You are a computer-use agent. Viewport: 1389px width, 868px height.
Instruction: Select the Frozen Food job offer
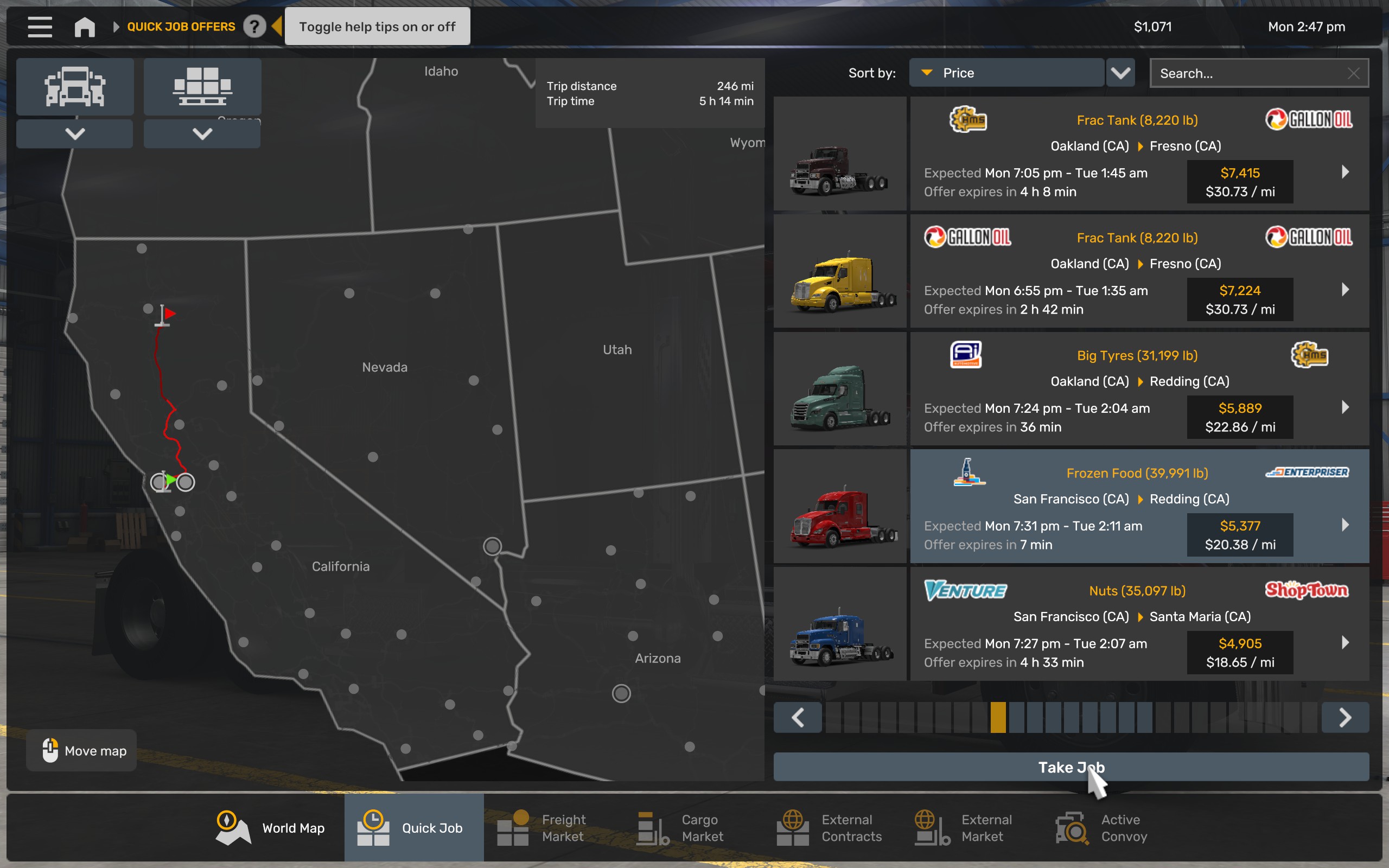coord(1139,506)
